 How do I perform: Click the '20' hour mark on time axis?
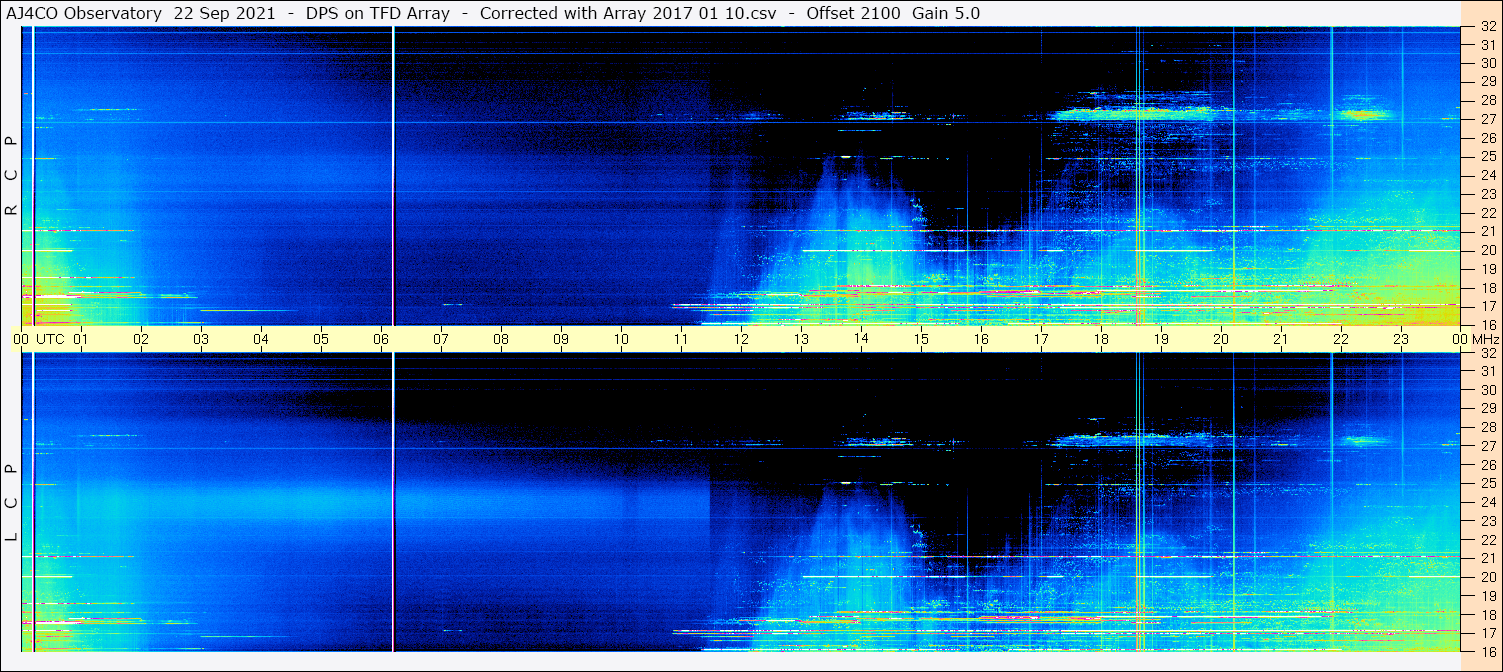pyautogui.click(x=1221, y=339)
